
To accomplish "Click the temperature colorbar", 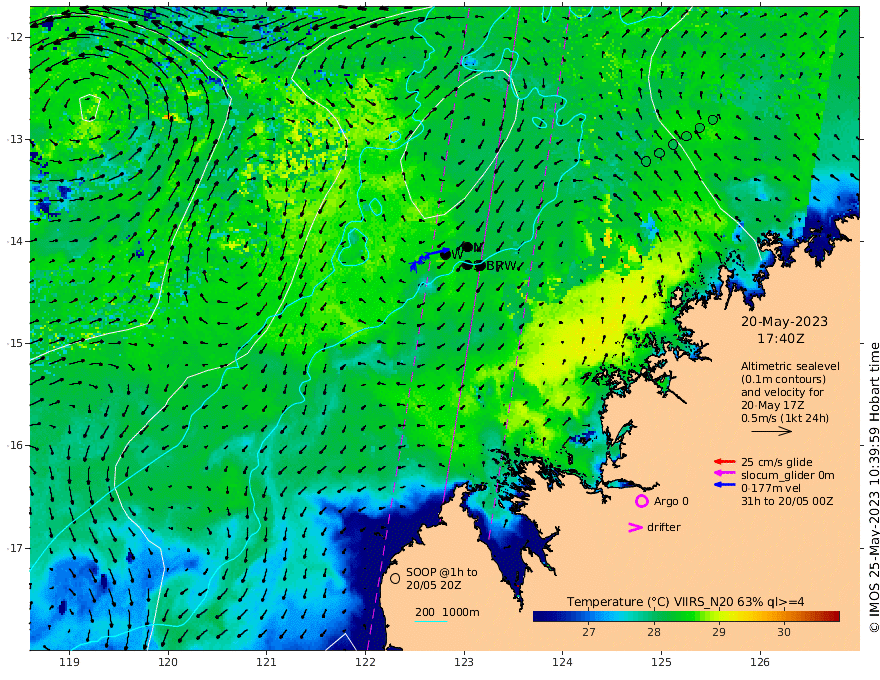I will tap(686, 616).
